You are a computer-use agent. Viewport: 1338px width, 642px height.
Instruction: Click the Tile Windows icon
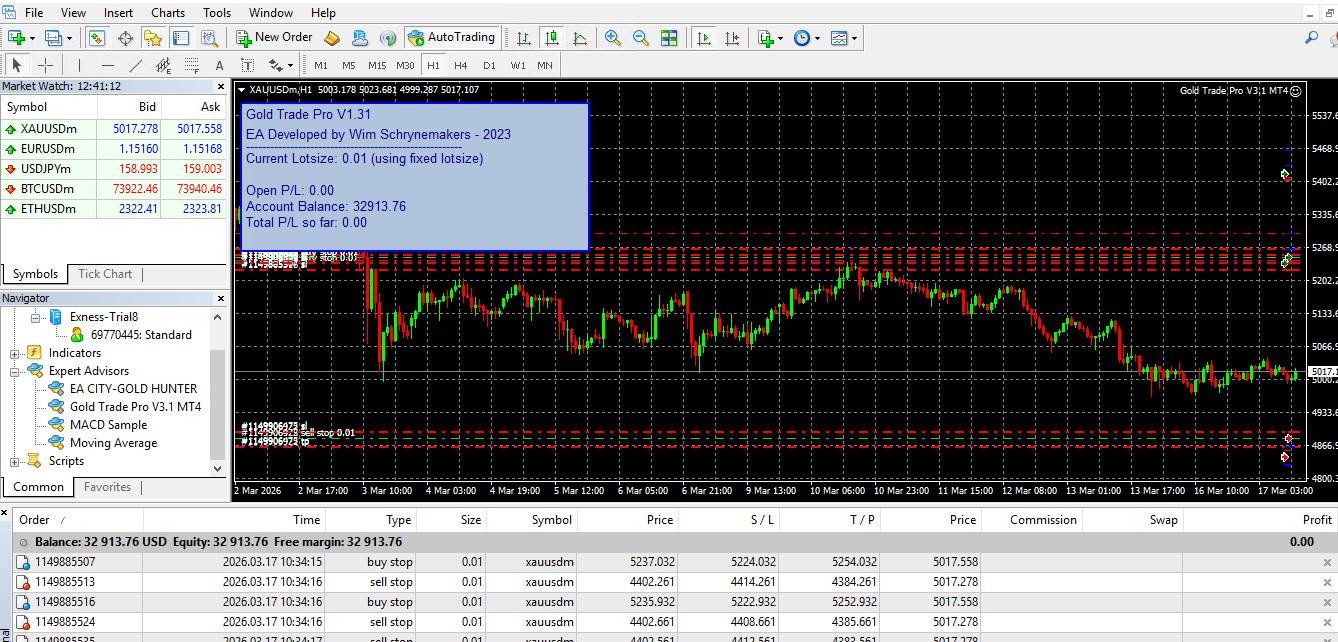[669, 38]
